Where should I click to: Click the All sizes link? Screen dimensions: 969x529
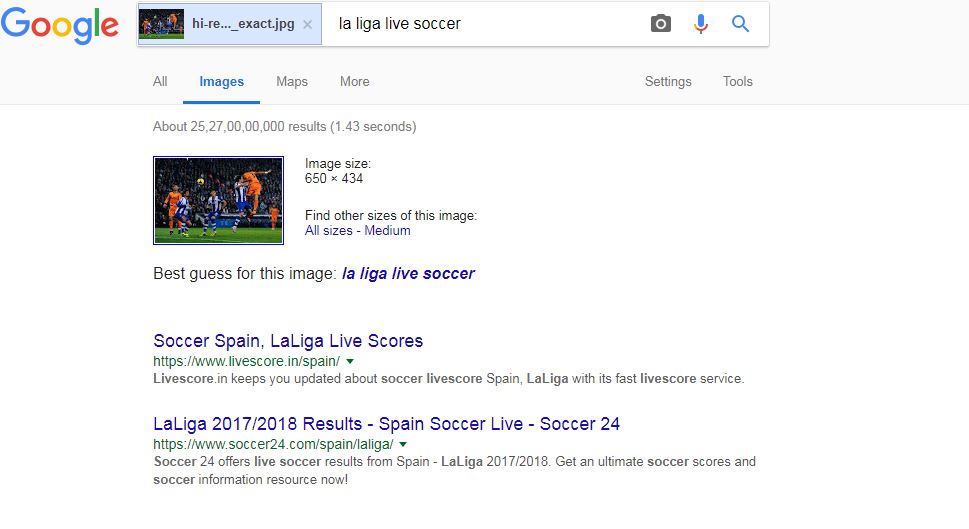tap(328, 231)
